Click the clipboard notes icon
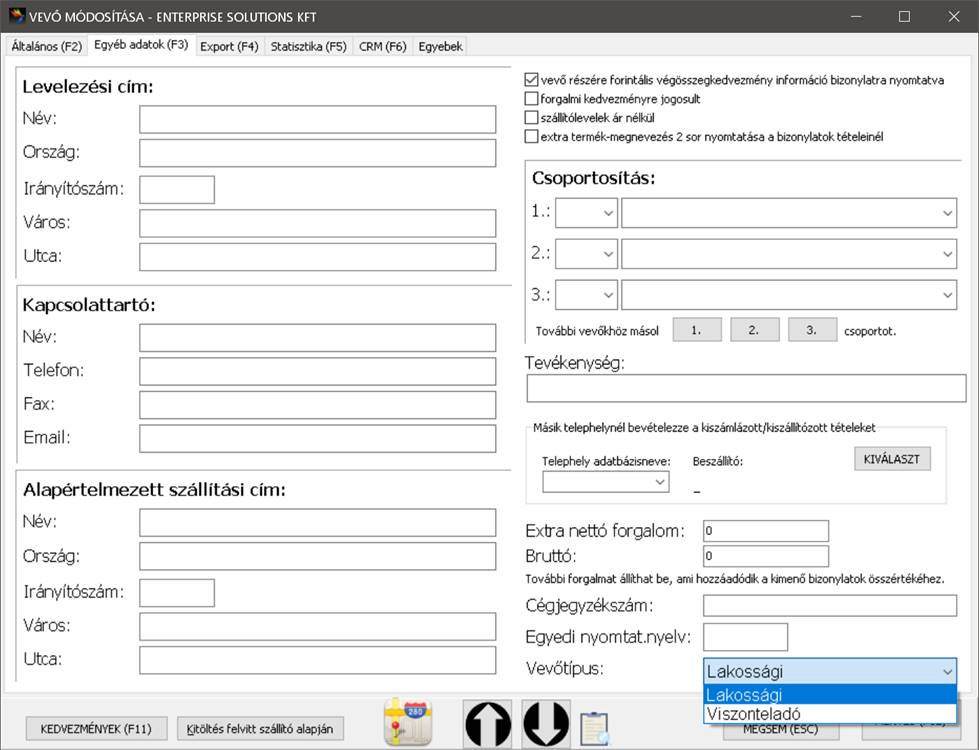This screenshot has height=750, width=979. pyautogui.click(x=594, y=728)
